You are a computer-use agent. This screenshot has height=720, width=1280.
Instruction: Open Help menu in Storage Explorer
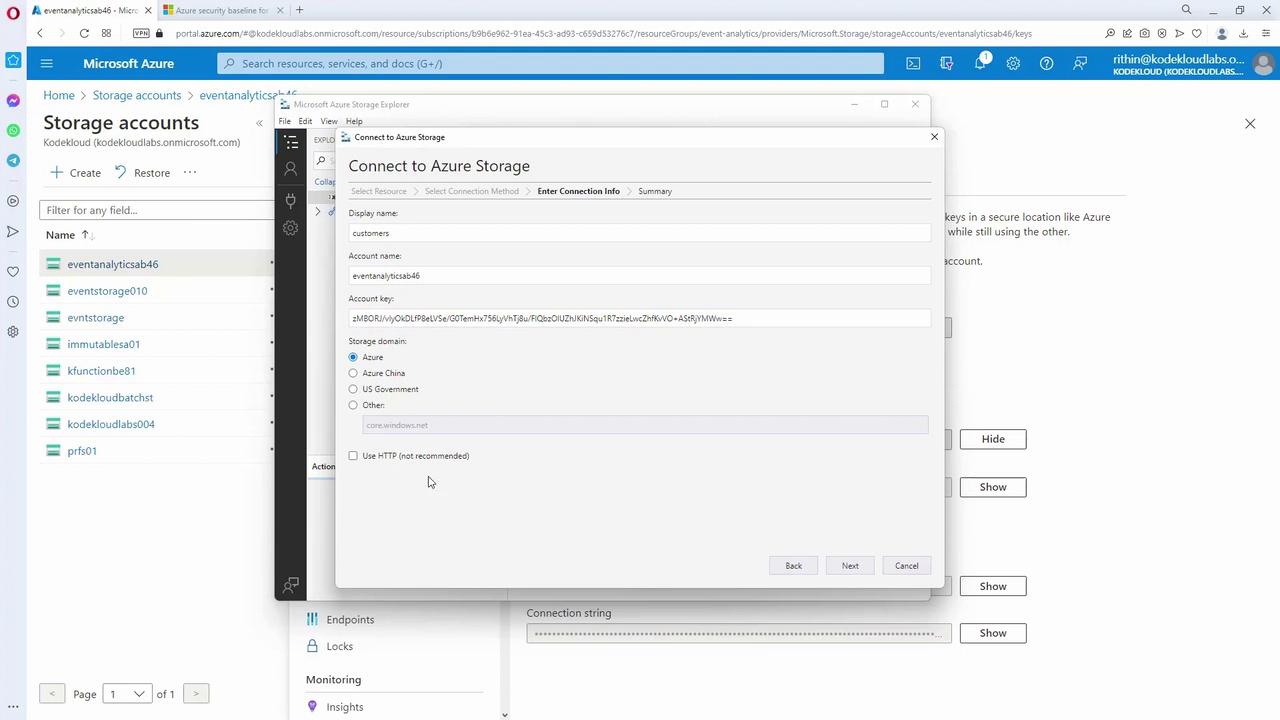pos(354,121)
